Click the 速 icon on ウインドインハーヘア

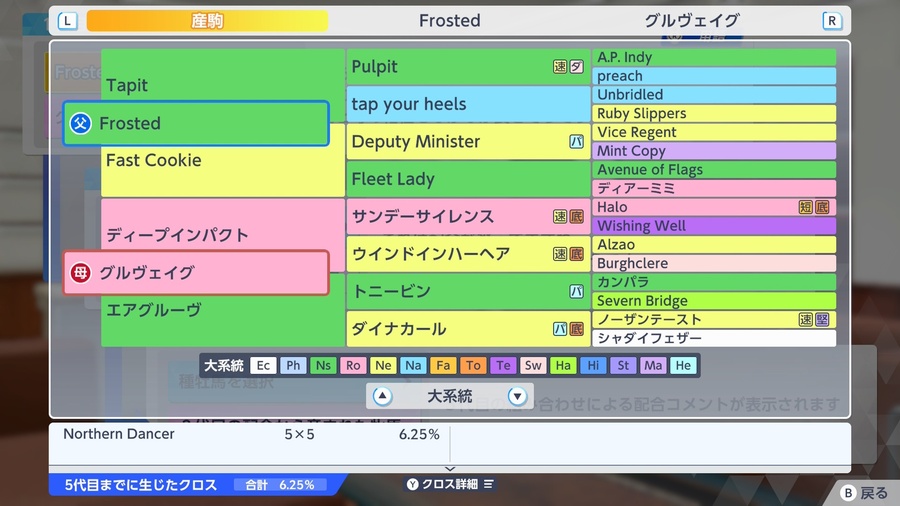coord(560,254)
